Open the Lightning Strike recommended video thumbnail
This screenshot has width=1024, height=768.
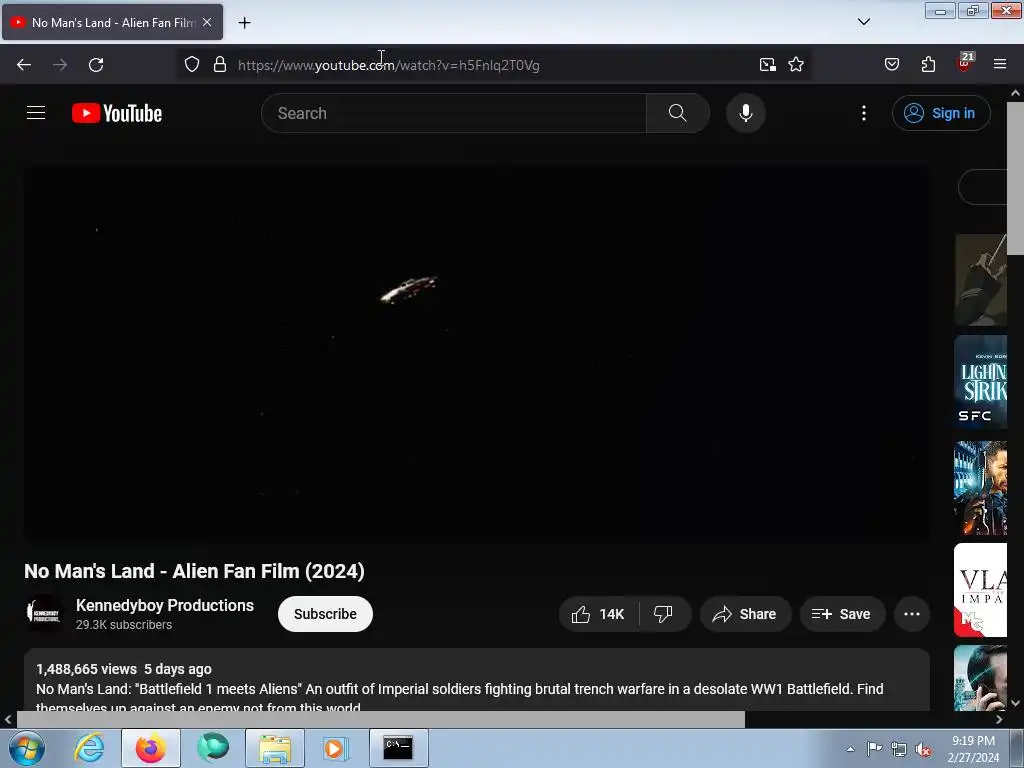(x=980, y=382)
